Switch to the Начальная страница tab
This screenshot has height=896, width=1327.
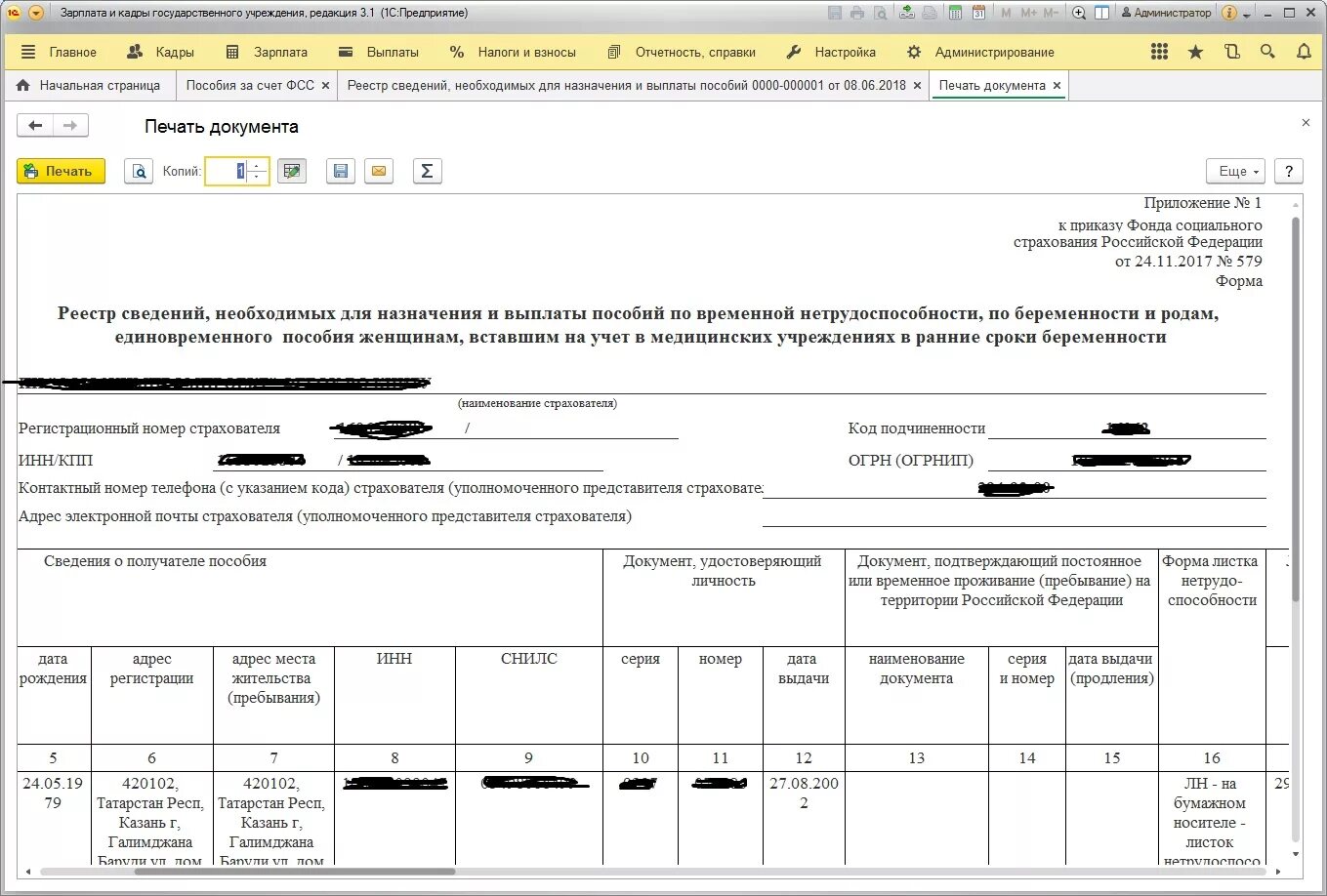[x=89, y=85]
